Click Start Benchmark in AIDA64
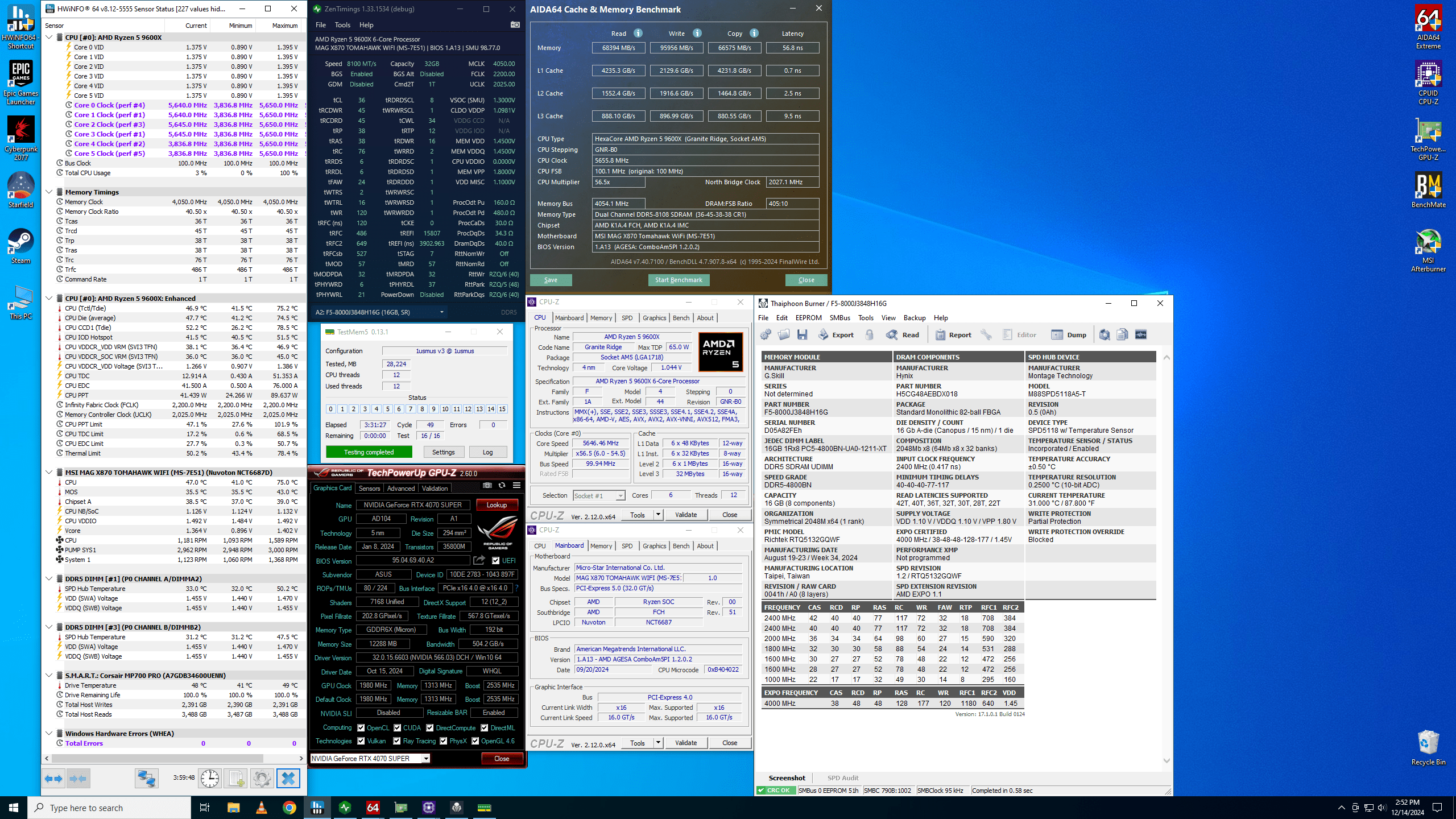Screen dimensions: 1456x819 (x=679, y=280)
